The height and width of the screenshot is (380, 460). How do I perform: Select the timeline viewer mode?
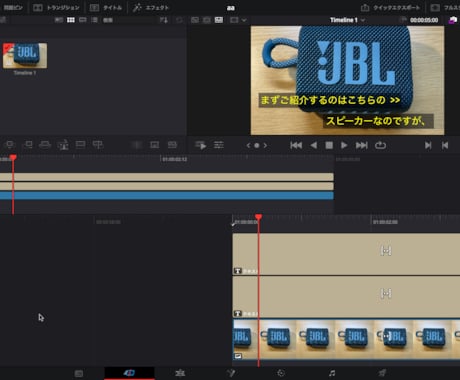(219, 20)
